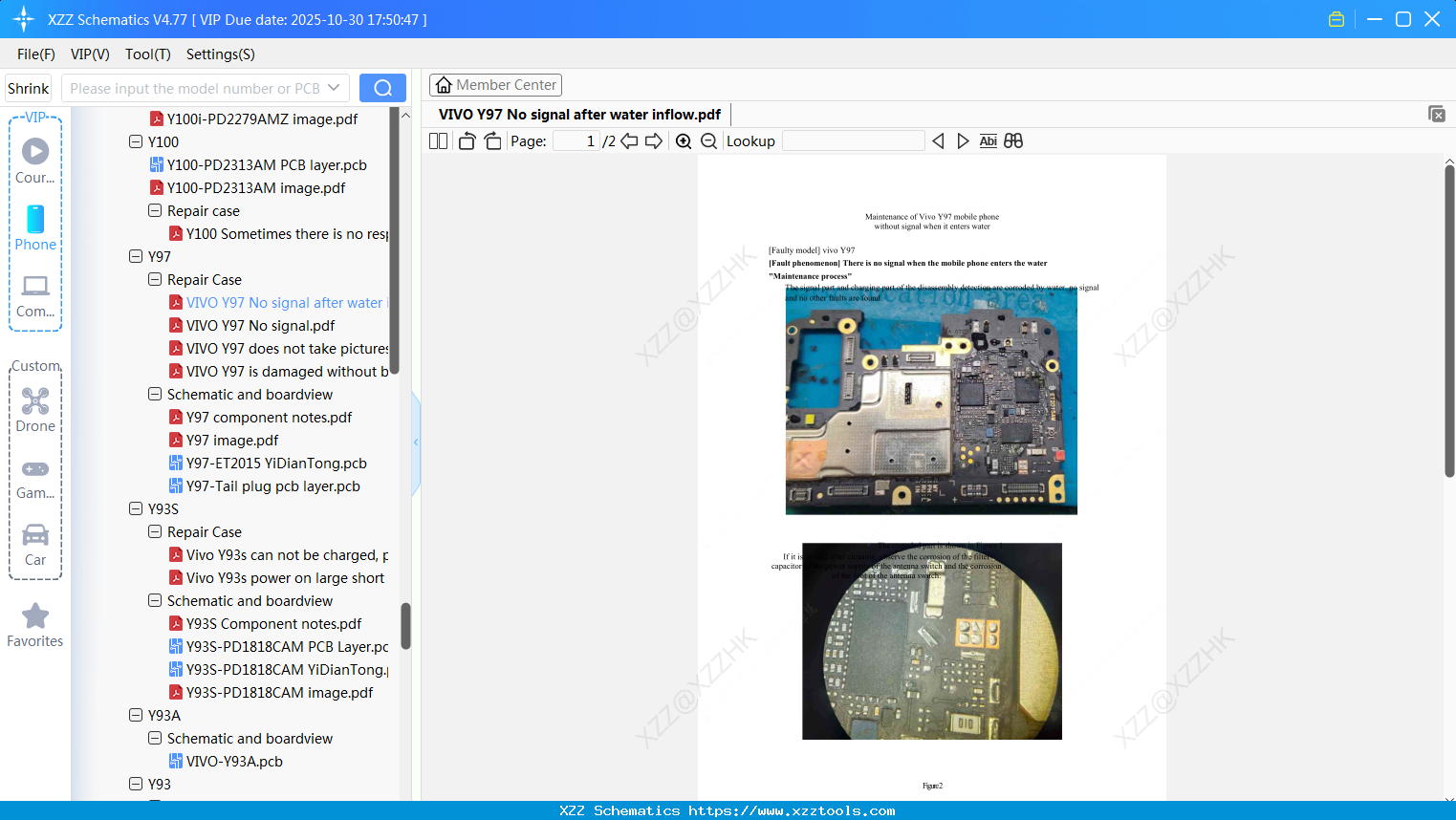1456x820 pixels.
Task: Click the home icon beside Member Center
Action: 444,85
